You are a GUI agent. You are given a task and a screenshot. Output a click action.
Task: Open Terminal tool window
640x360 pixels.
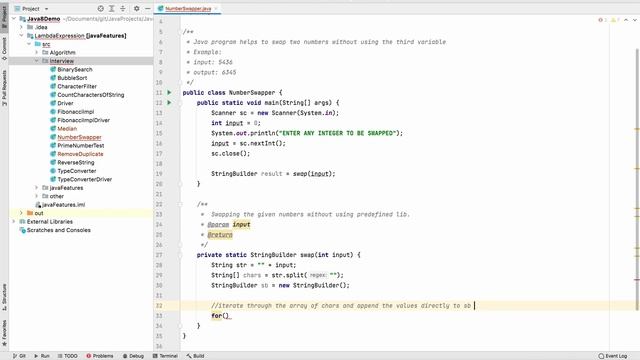click(x=165, y=356)
